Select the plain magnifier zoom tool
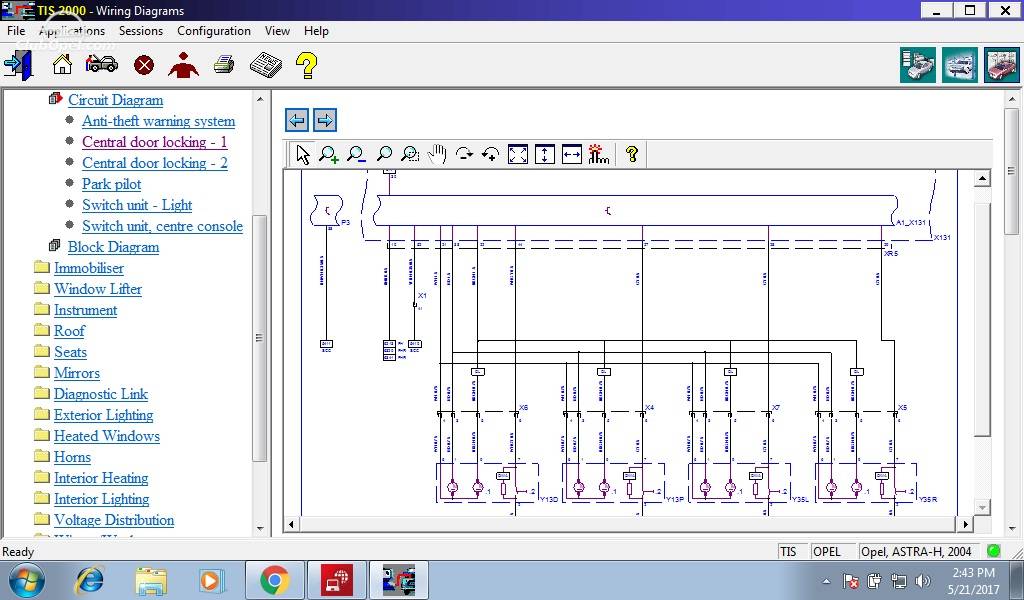The width and height of the screenshot is (1024, 600). pyautogui.click(x=384, y=155)
